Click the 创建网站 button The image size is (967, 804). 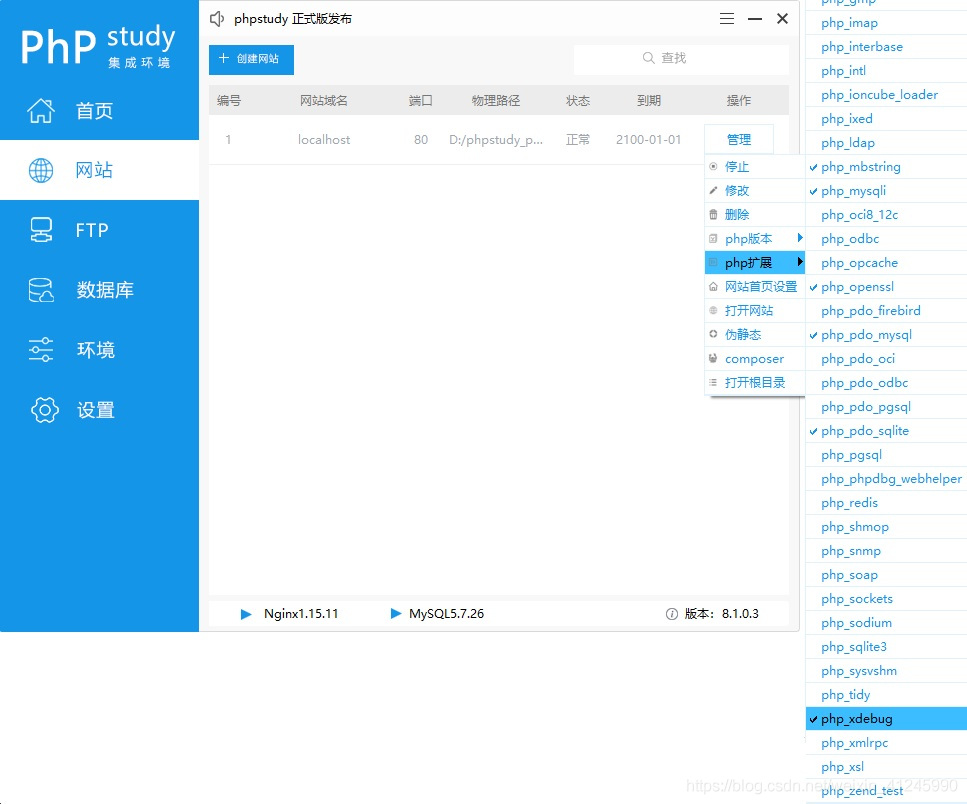pyautogui.click(x=251, y=60)
